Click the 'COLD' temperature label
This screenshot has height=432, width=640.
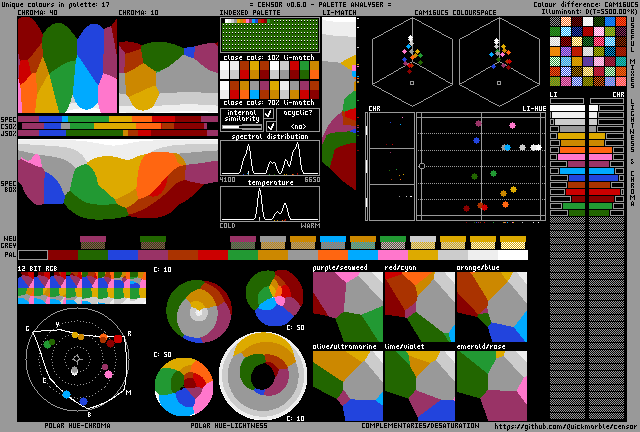pyautogui.click(x=227, y=225)
